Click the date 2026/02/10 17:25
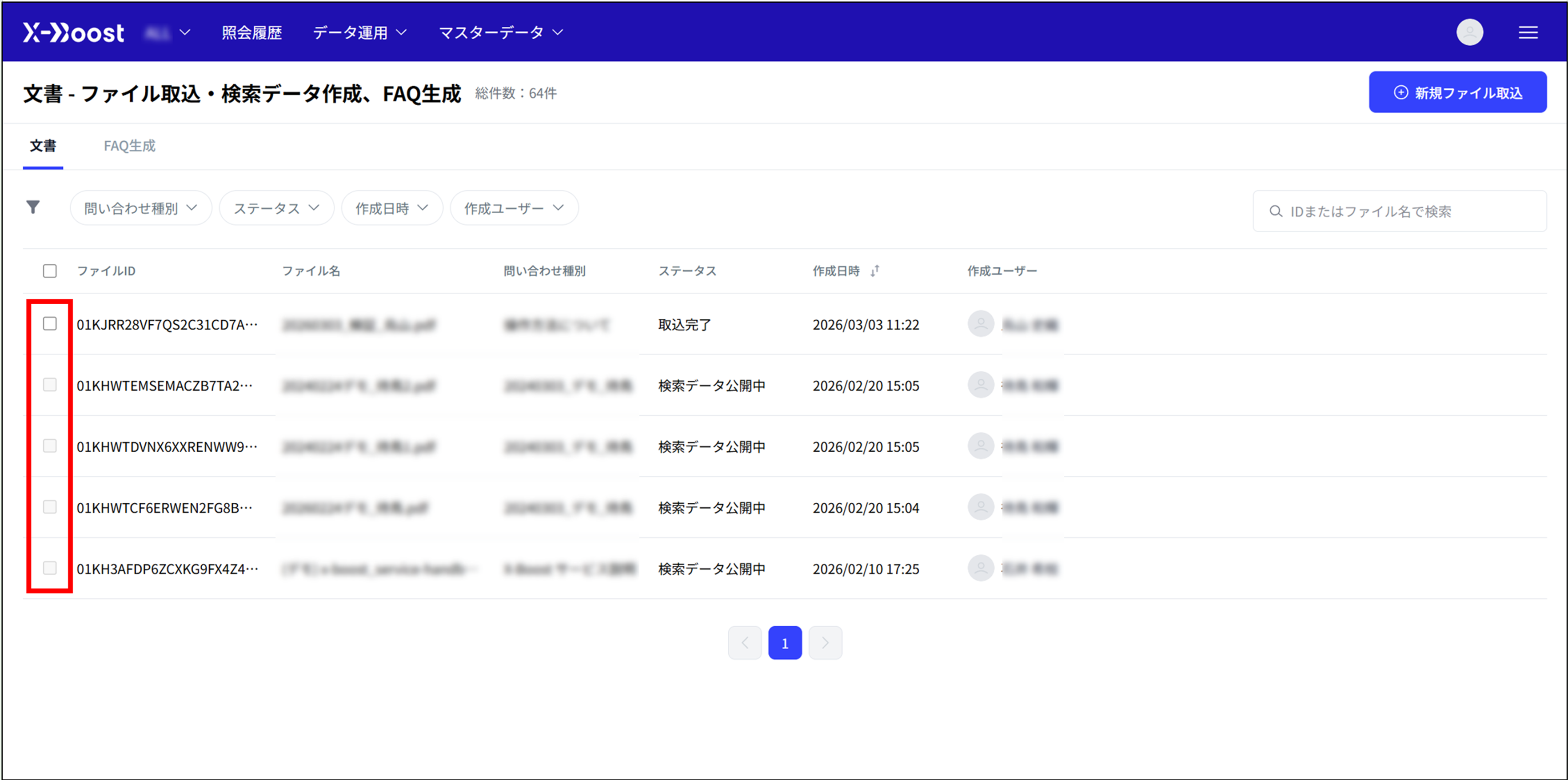 [x=866, y=569]
